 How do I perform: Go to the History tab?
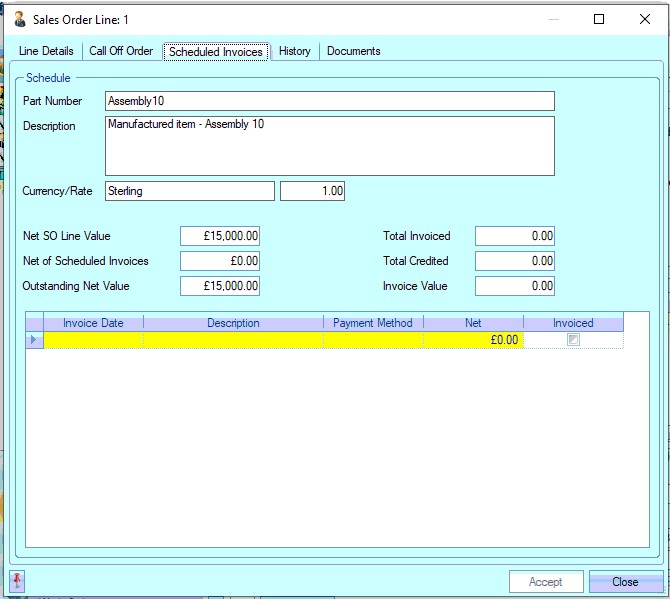coord(294,51)
